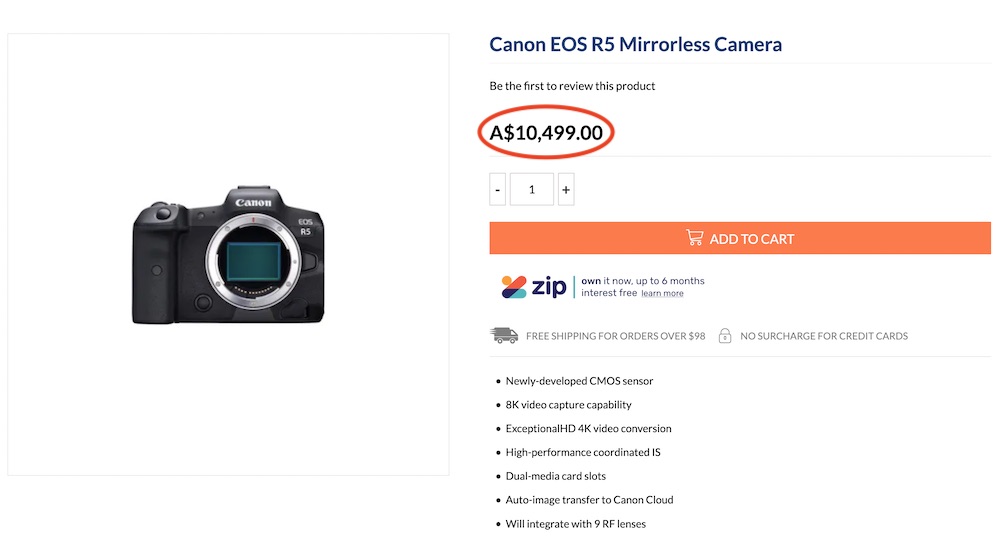
Task: Click the NO SURCHARGE FOR CREDIT CARDS text
Action: (x=824, y=336)
